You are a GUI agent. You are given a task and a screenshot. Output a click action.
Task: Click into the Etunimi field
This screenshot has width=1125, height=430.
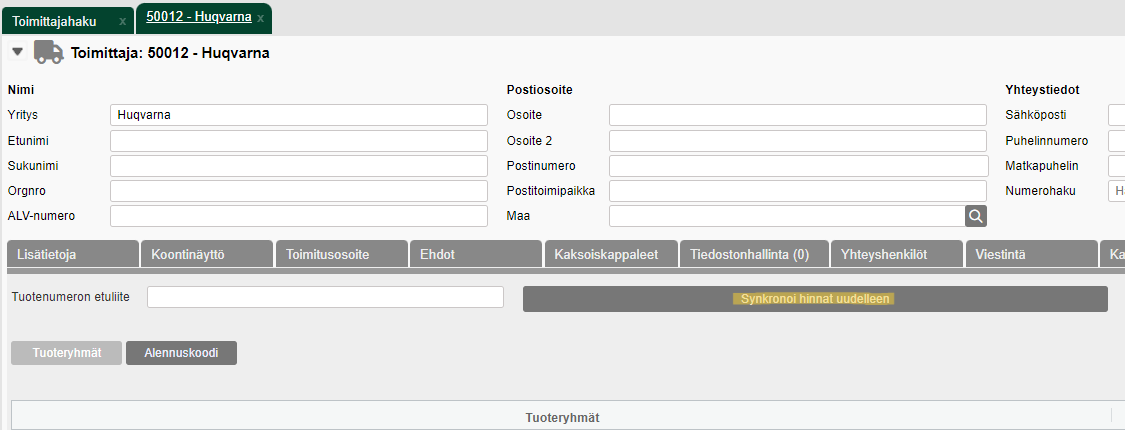click(x=298, y=140)
